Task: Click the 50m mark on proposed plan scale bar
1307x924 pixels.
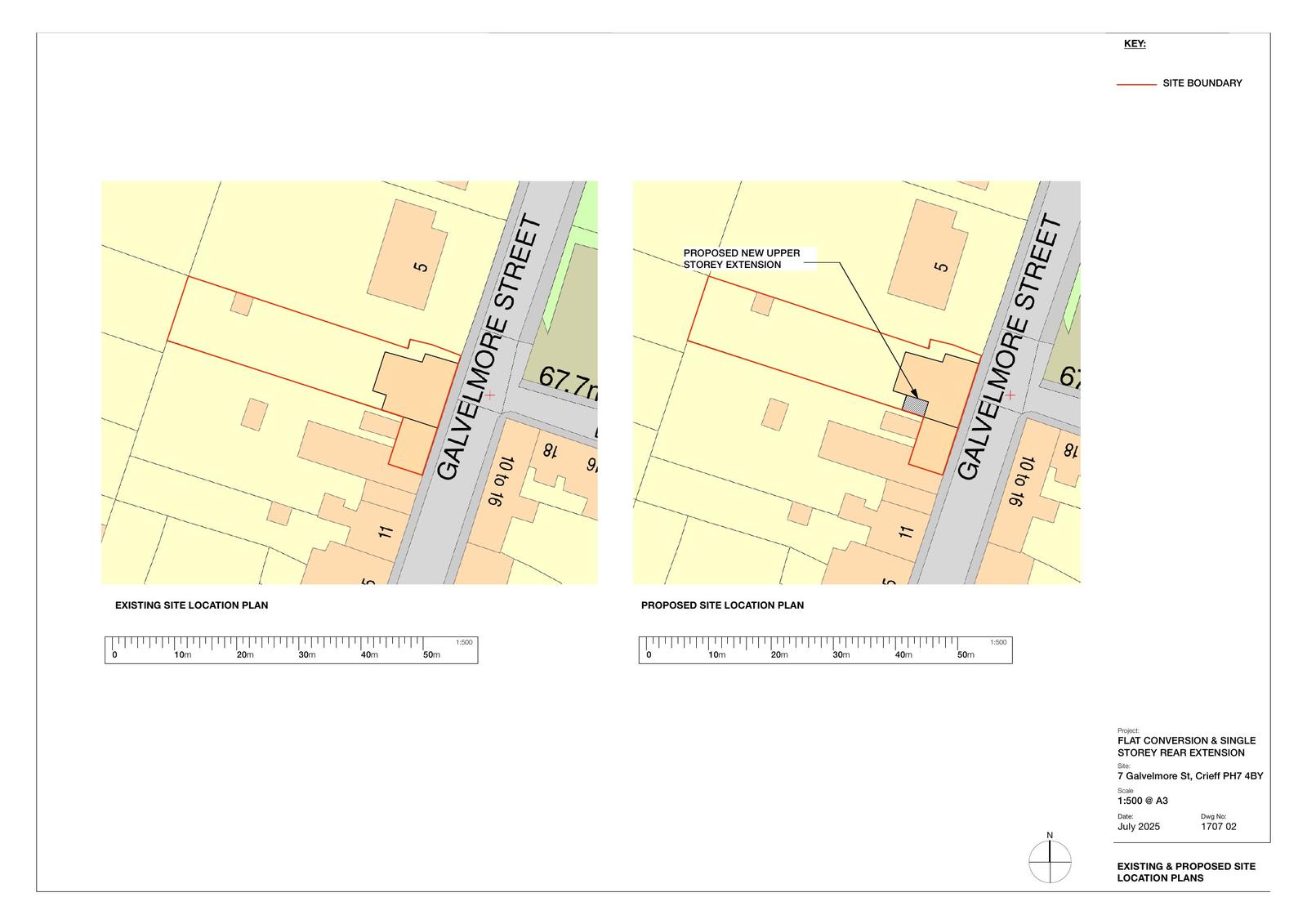Action: 966,654
